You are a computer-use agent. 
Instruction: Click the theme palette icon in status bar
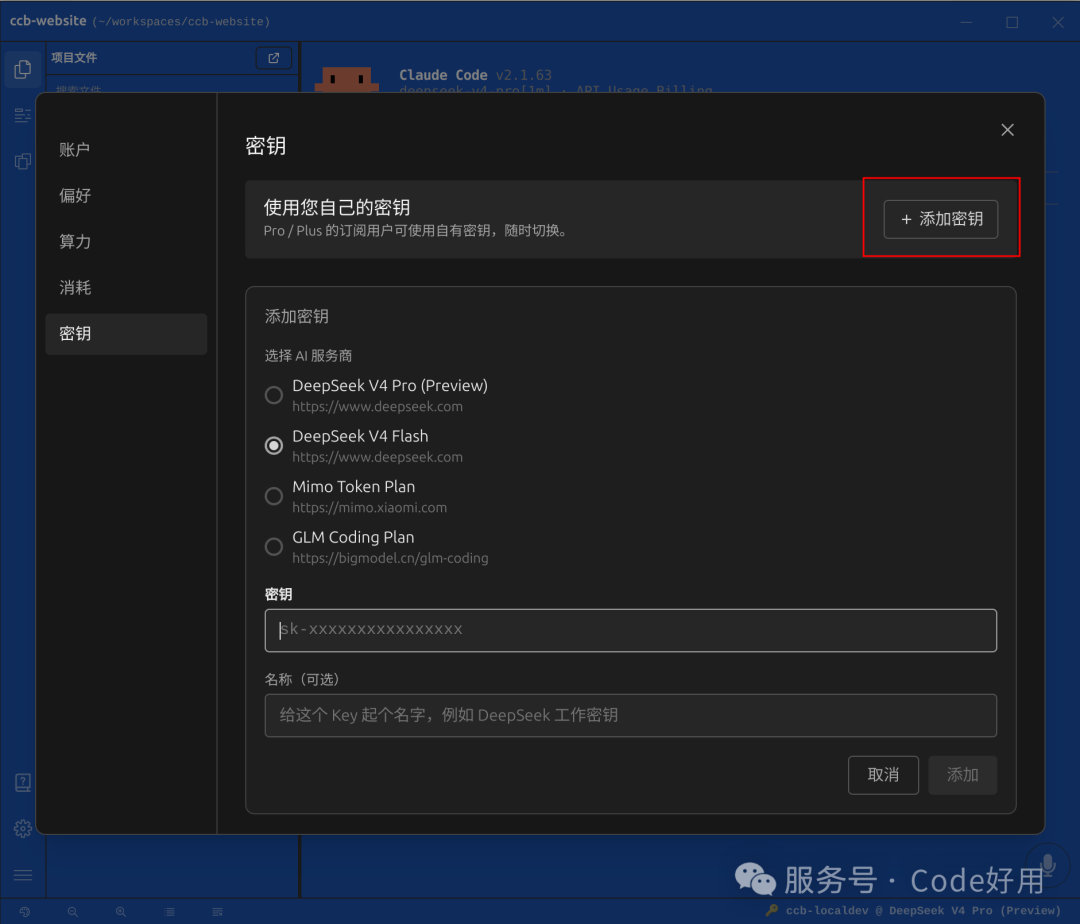(x=25, y=912)
